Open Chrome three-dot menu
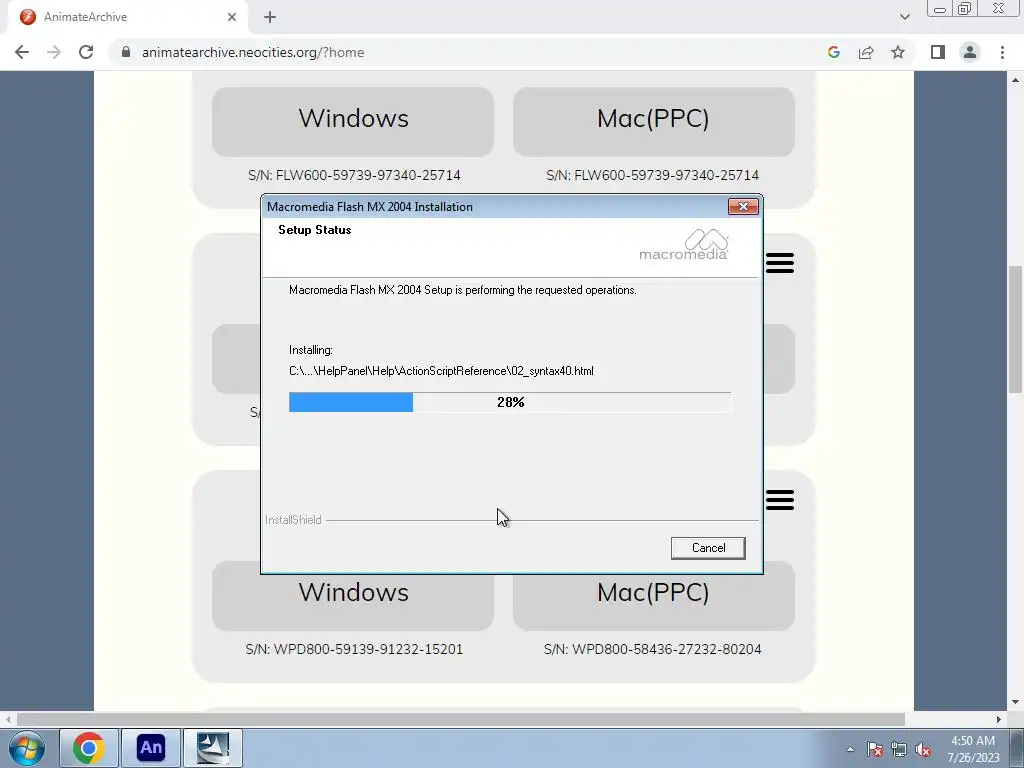Viewport: 1024px width, 768px height. (x=1002, y=52)
